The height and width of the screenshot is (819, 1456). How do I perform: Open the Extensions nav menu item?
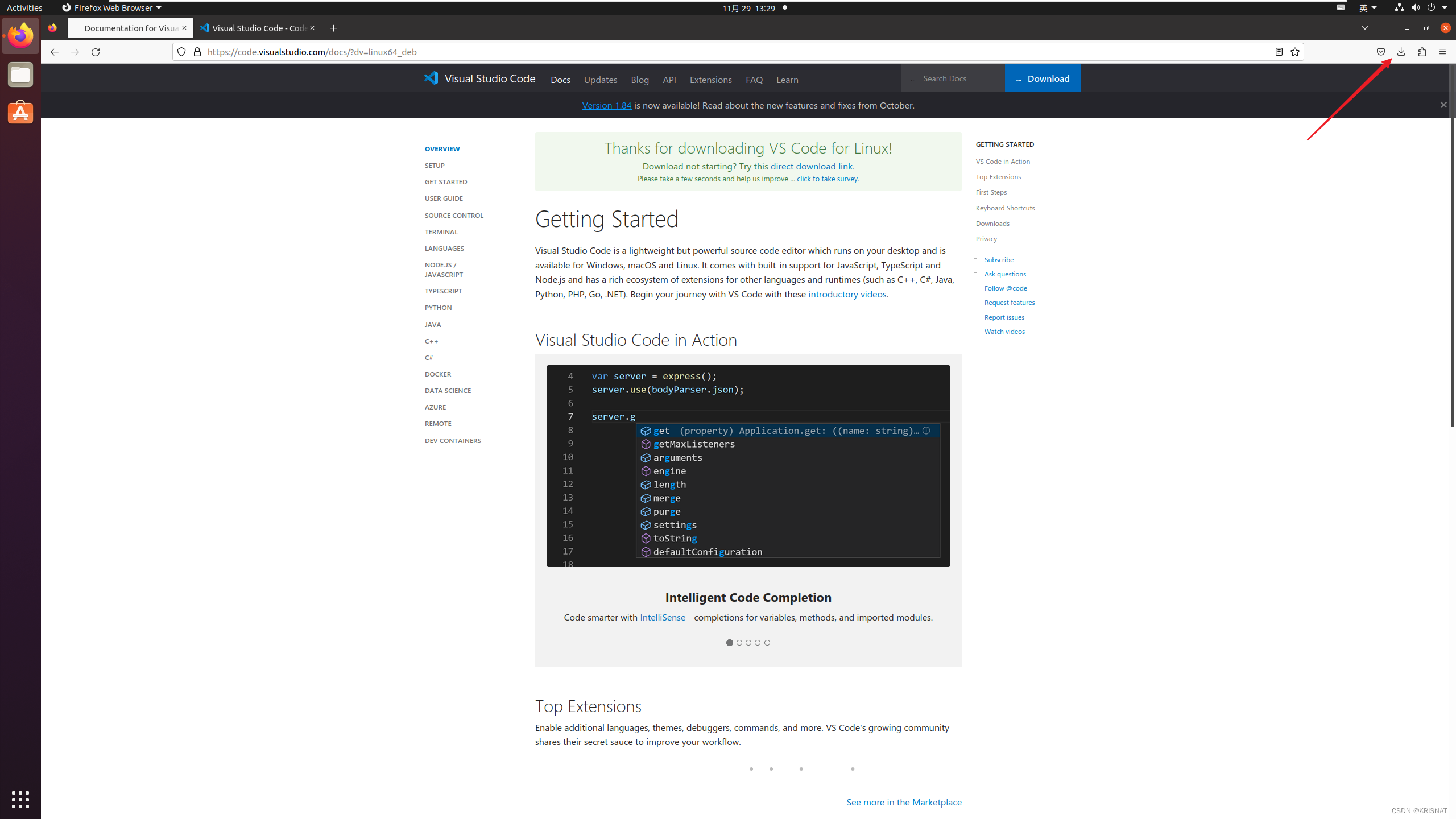pos(710,80)
